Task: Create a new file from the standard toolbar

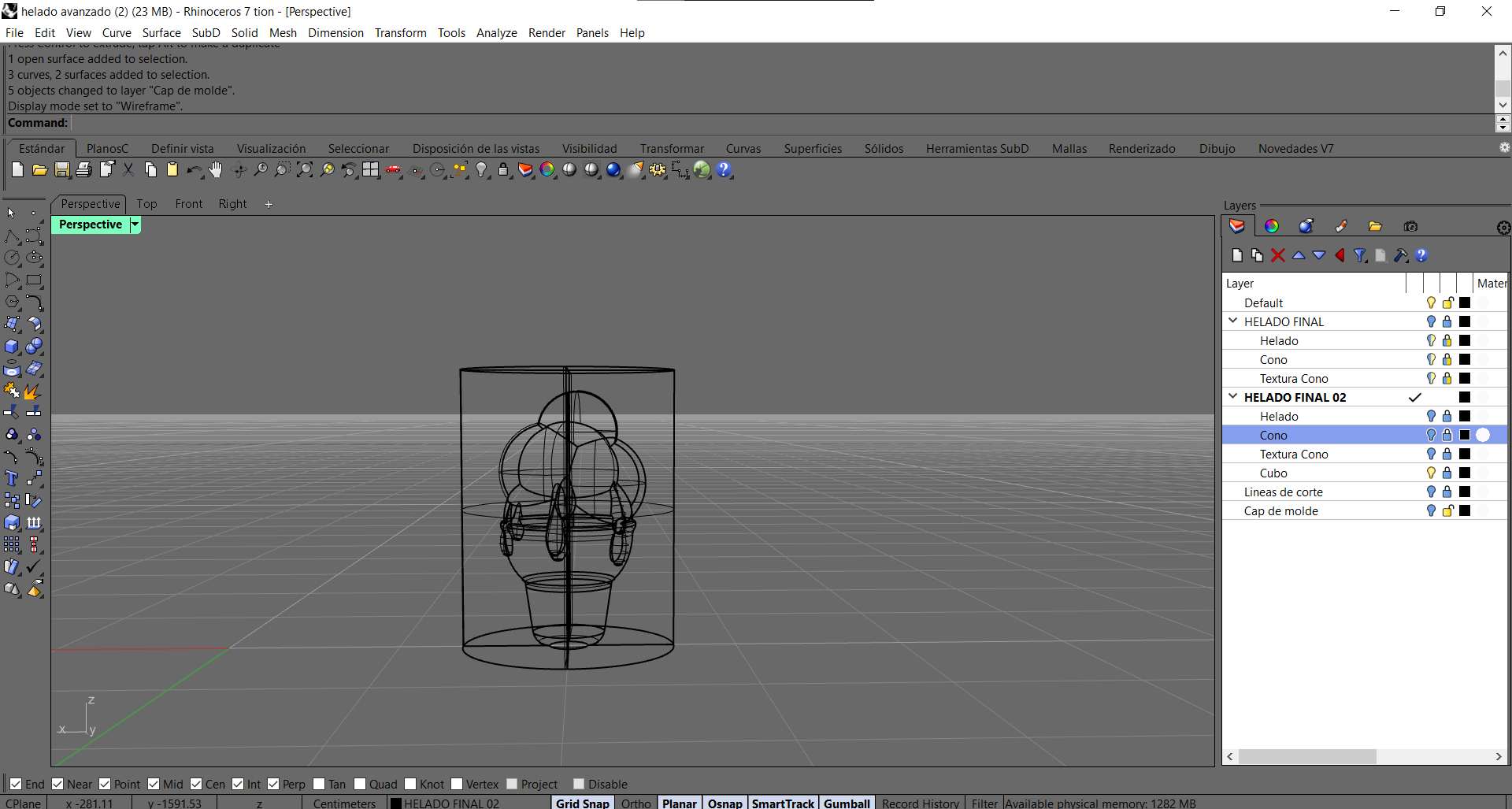Action: point(17,169)
